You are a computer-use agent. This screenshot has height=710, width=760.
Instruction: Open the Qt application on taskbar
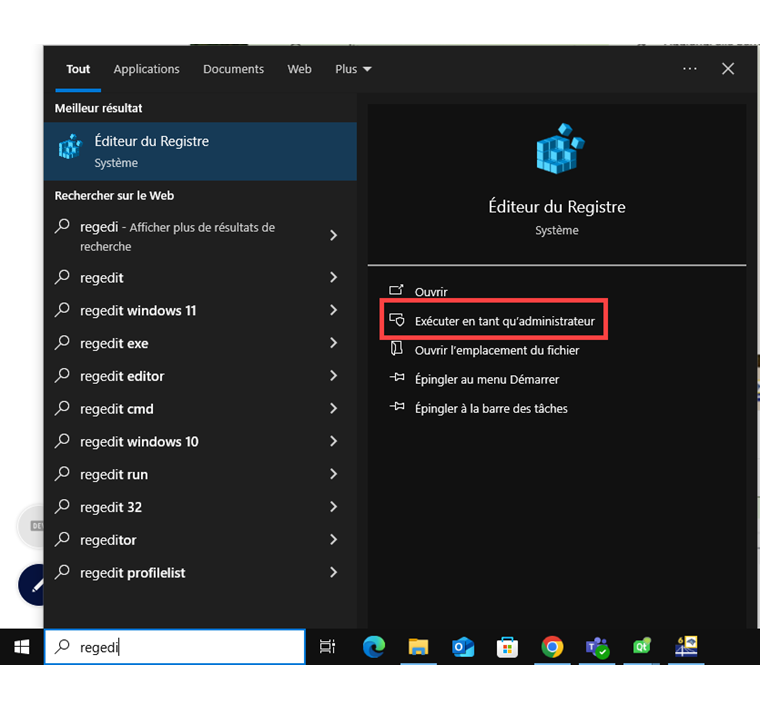tap(642, 647)
